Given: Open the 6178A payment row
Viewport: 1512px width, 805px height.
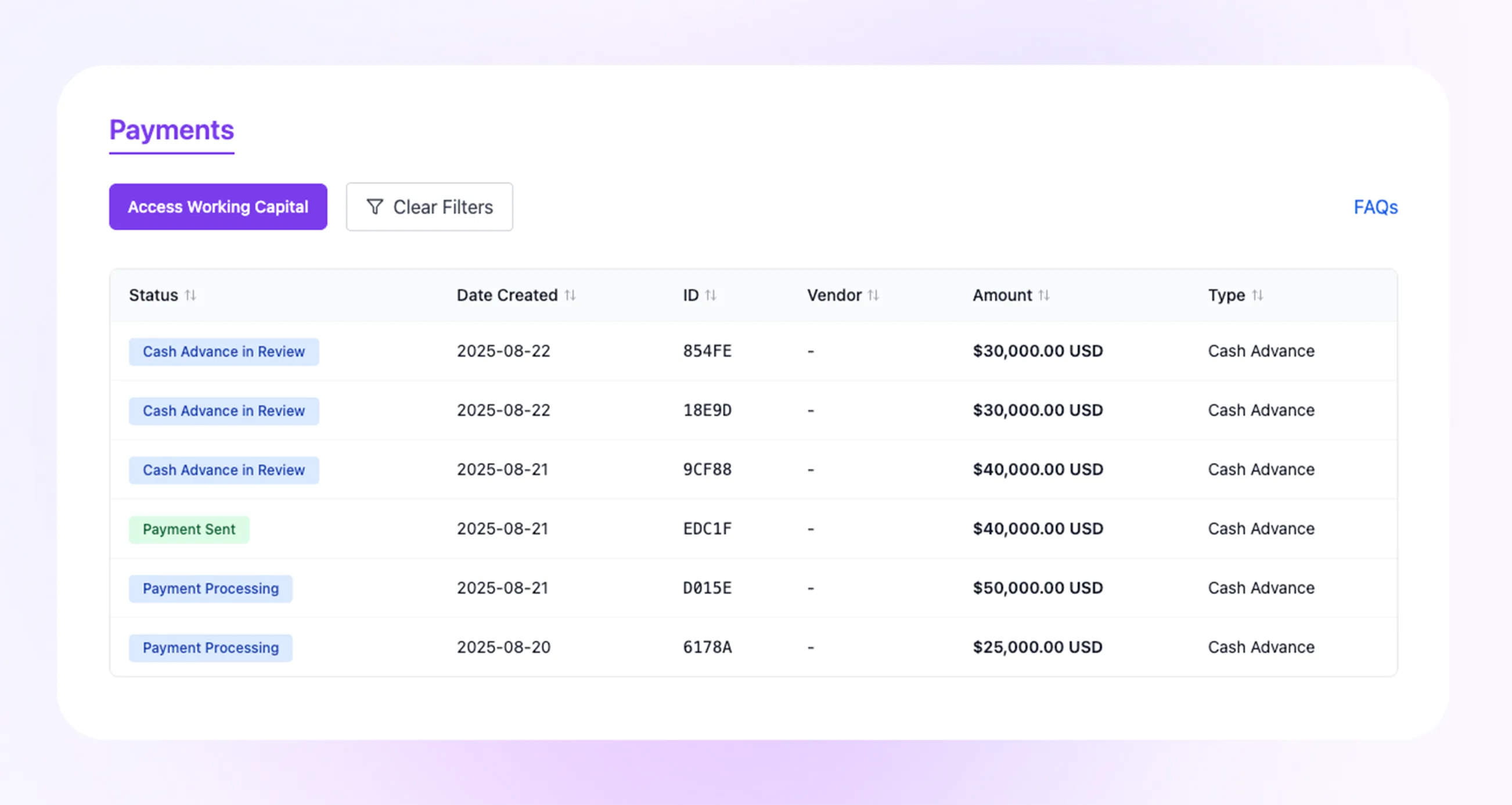Looking at the screenshot, I should point(707,647).
